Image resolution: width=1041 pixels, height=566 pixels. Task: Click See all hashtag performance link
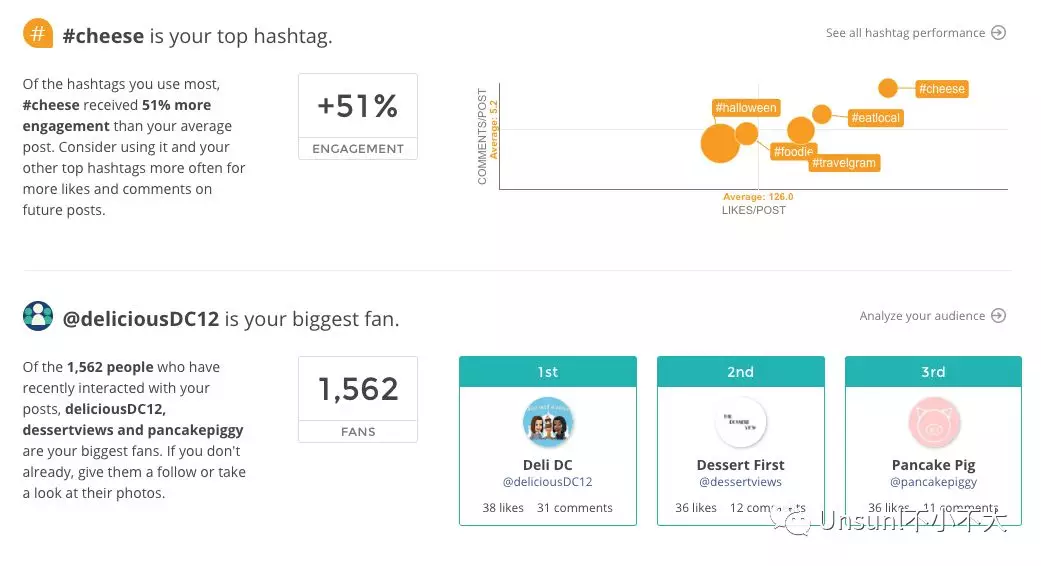point(905,33)
